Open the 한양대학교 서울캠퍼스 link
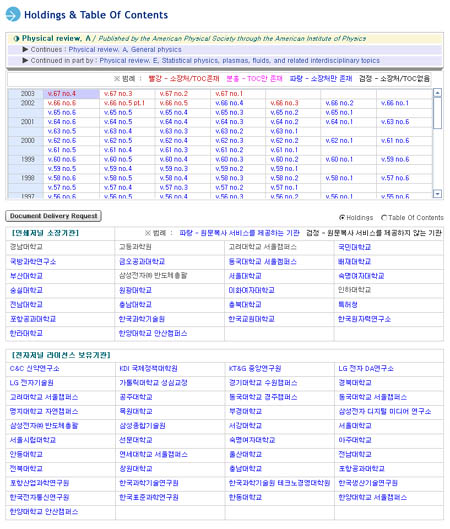Screen dimensions: 450x529 tap(373, 497)
